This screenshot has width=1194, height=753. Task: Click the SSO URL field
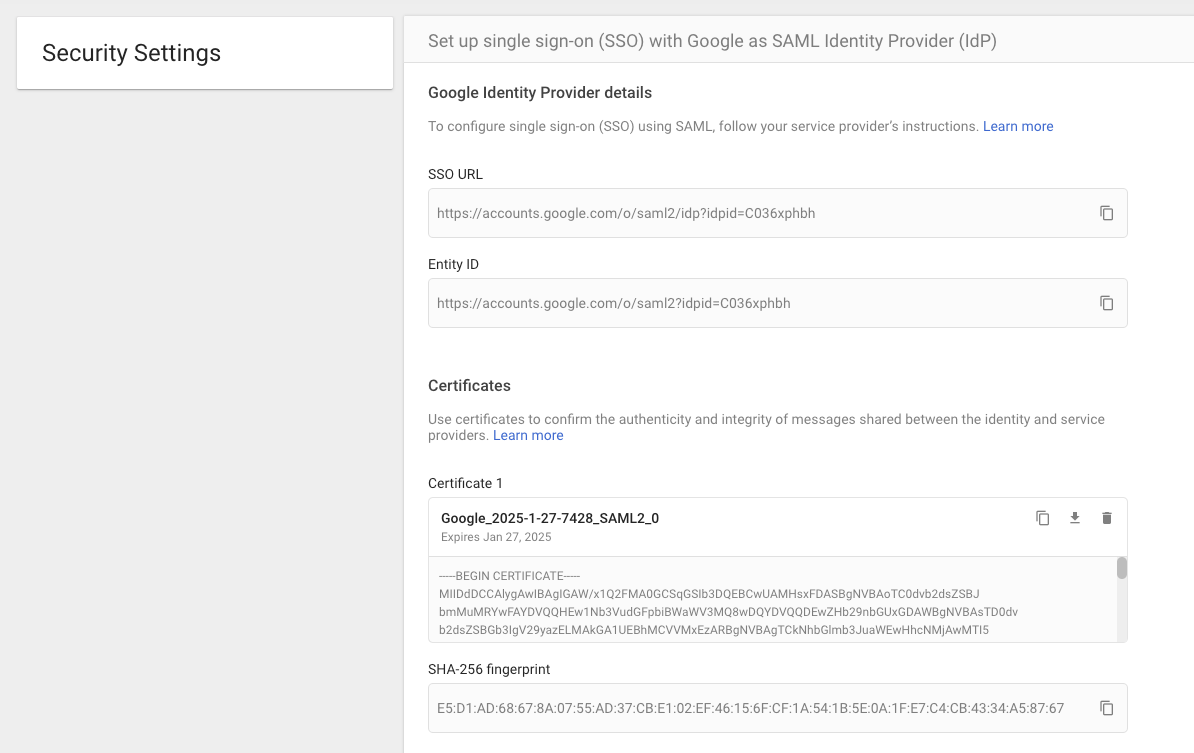click(777, 213)
